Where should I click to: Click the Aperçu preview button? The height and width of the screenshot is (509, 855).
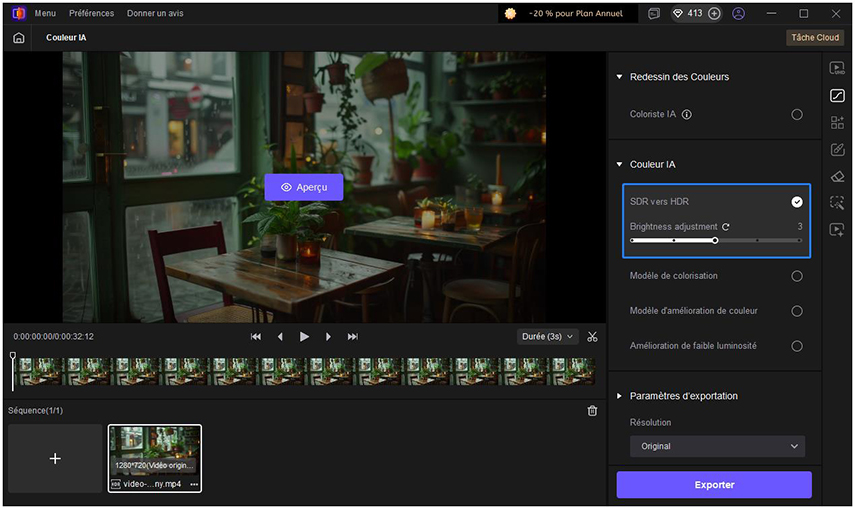tap(304, 187)
